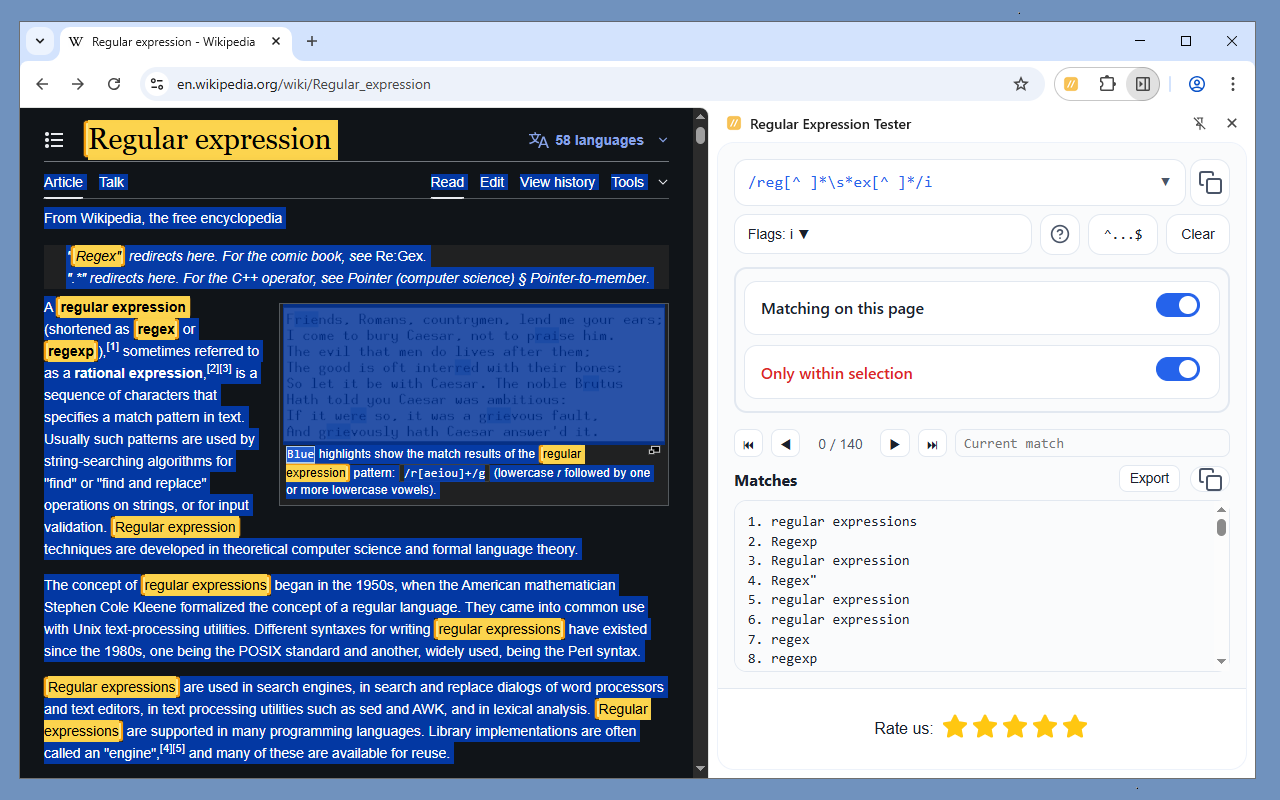The height and width of the screenshot is (800, 1280).
Task: Rate with the third star
Action: pos(1015,727)
